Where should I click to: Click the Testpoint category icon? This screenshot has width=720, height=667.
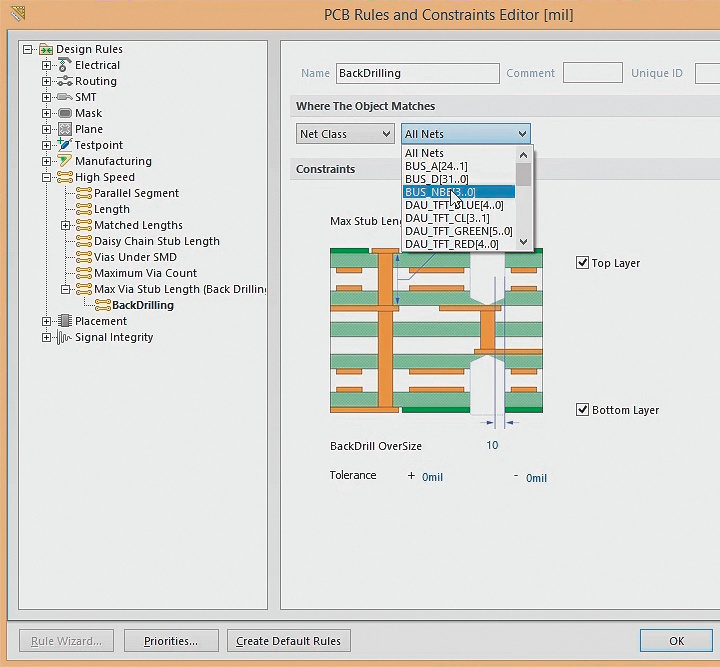[65, 145]
